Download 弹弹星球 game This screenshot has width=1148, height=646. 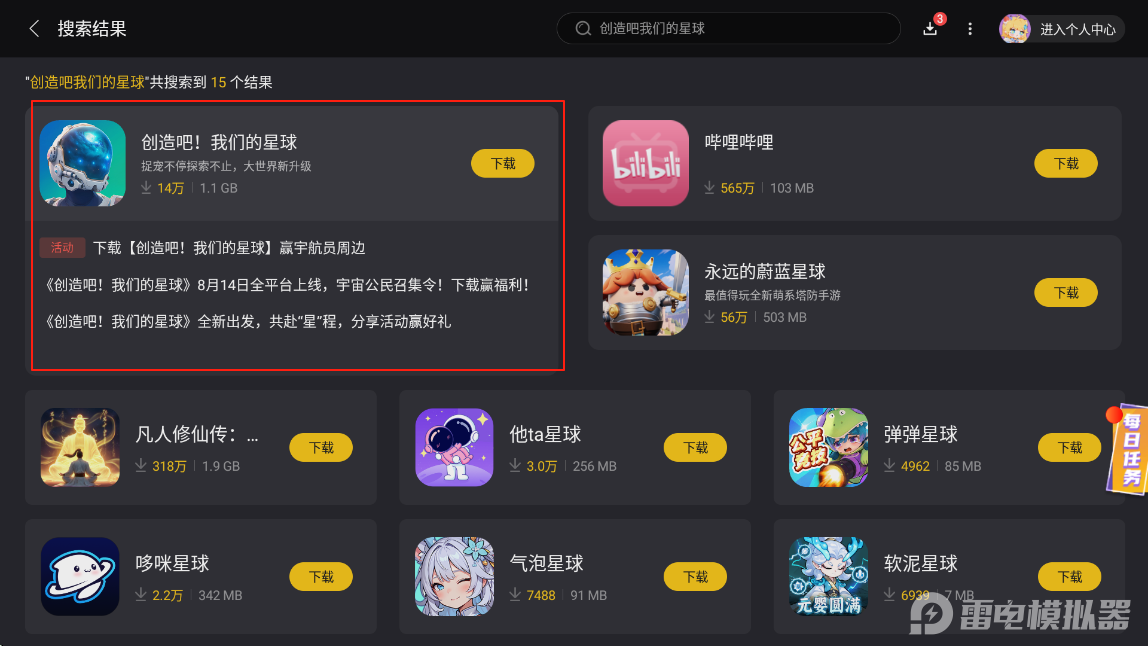(1069, 448)
